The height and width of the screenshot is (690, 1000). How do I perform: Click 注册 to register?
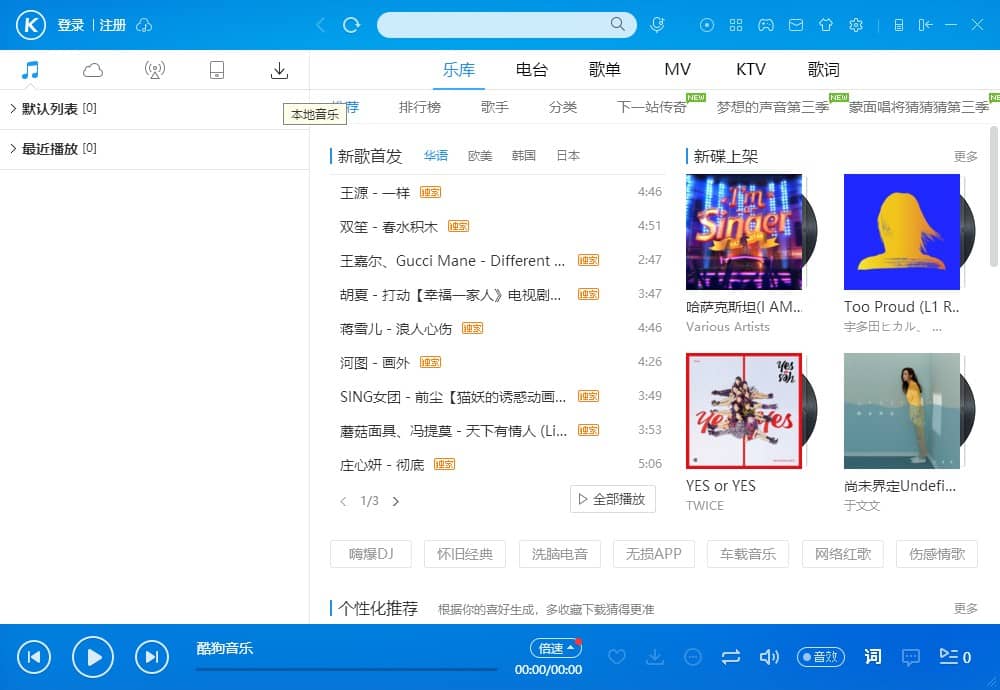point(112,25)
